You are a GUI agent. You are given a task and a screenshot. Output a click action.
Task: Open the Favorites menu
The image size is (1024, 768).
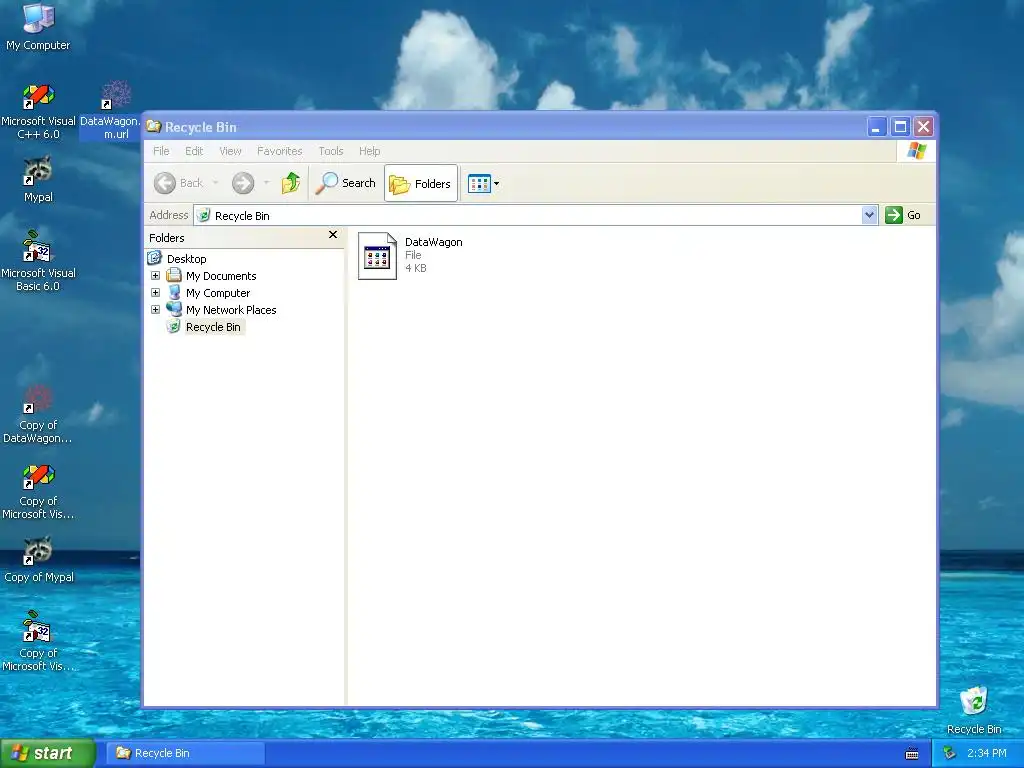280,151
